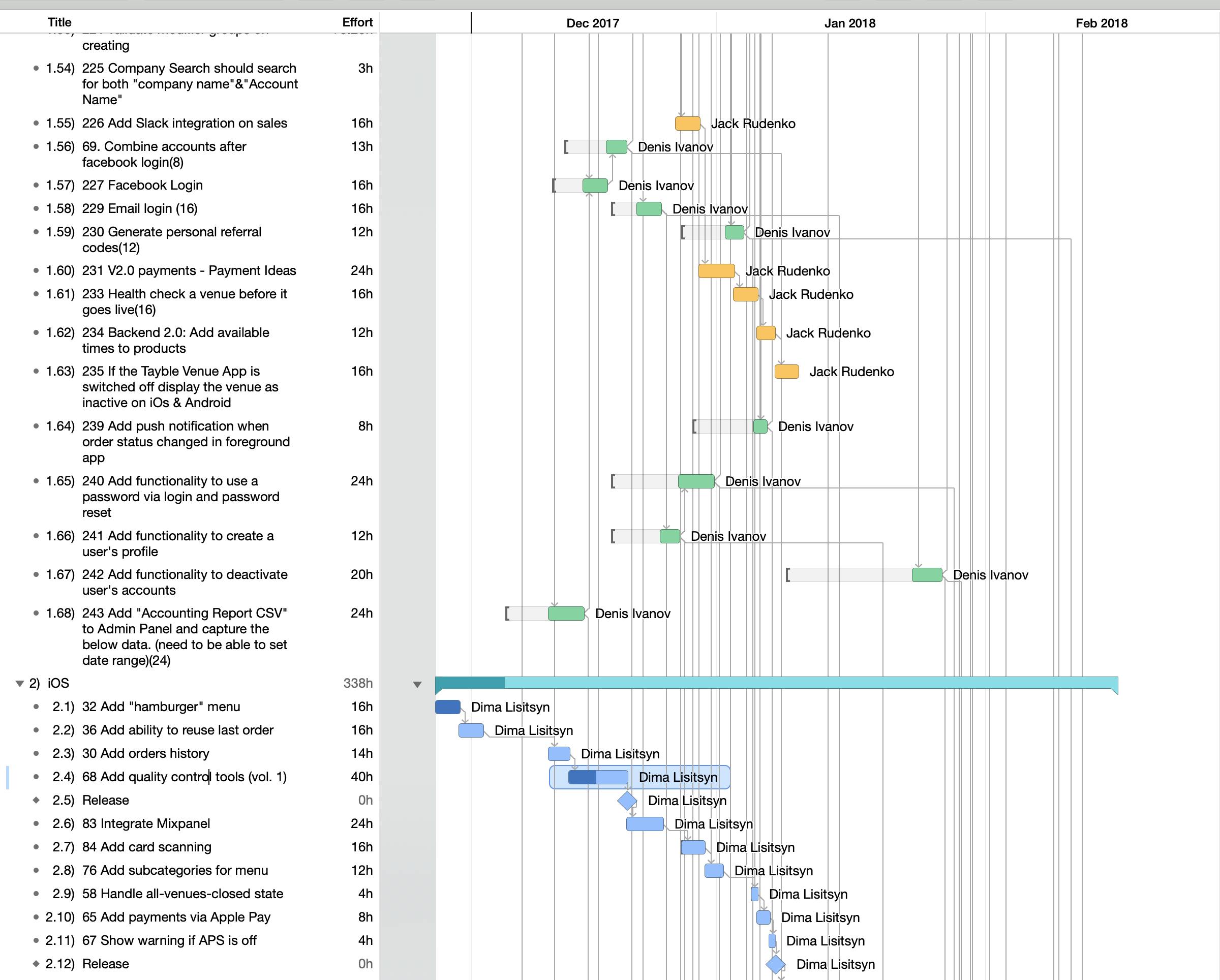Select task 229 Email login (16)
Image resolution: width=1220 pixels, height=980 pixels.
(x=140, y=208)
